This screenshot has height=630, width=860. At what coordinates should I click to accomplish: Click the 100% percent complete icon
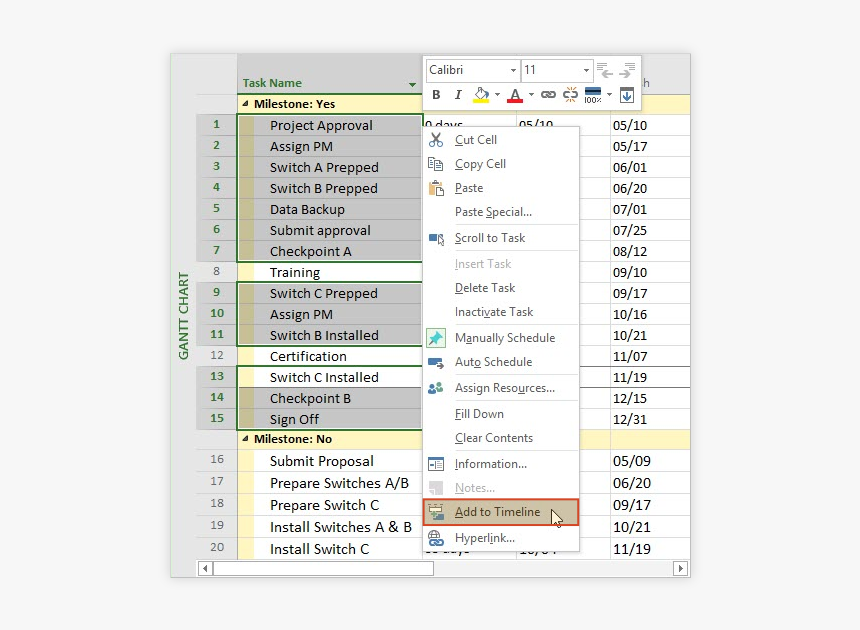[x=594, y=95]
